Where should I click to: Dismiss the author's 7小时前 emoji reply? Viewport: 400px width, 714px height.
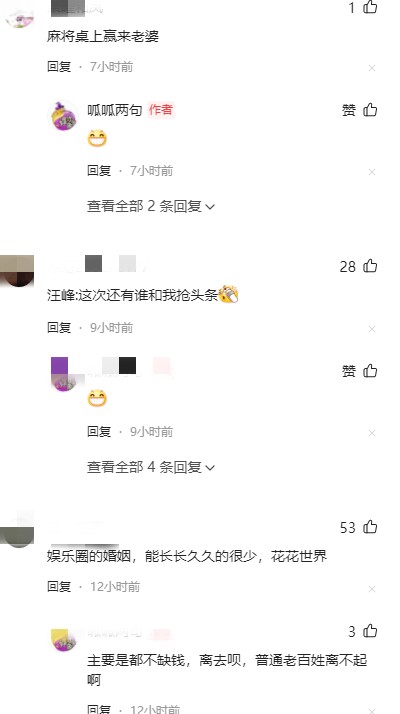point(372,172)
